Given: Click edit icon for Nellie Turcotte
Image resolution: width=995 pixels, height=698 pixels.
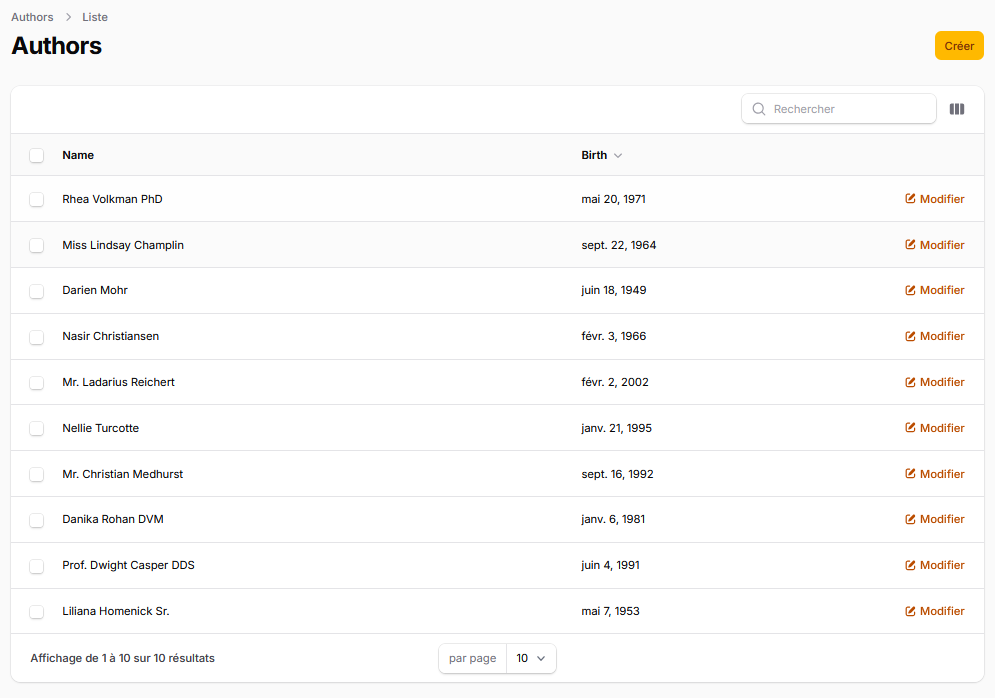Looking at the screenshot, I should click(x=910, y=428).
